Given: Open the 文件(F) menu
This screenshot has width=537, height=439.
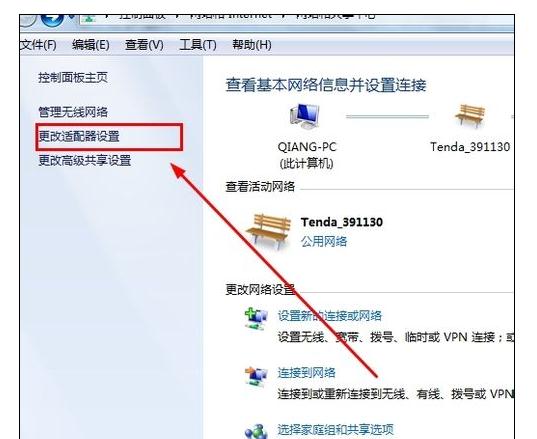Looking at the screenshot, I should [x=38, y=45].
